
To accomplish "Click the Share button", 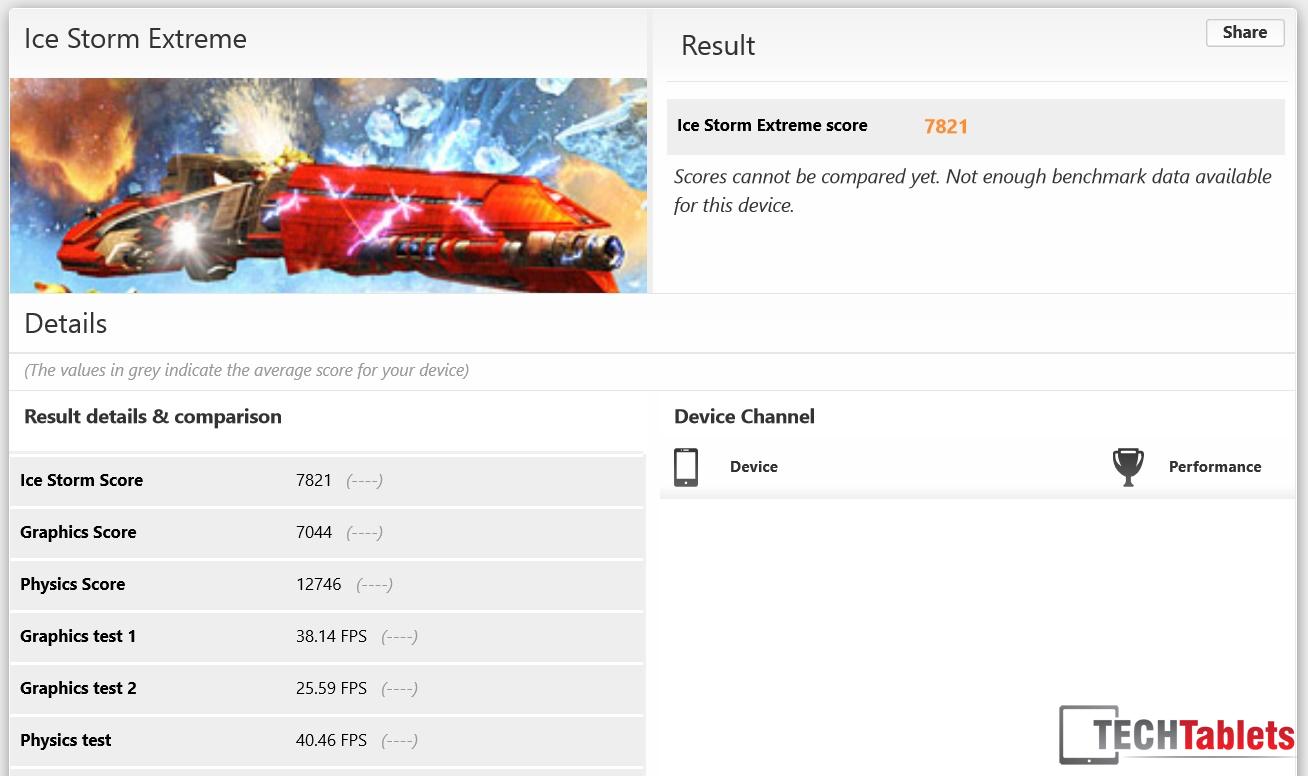I will coord(1244,33).
